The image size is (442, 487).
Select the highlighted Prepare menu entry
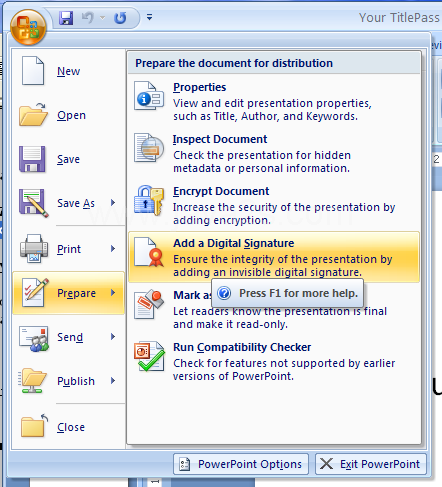coord(68,293)
